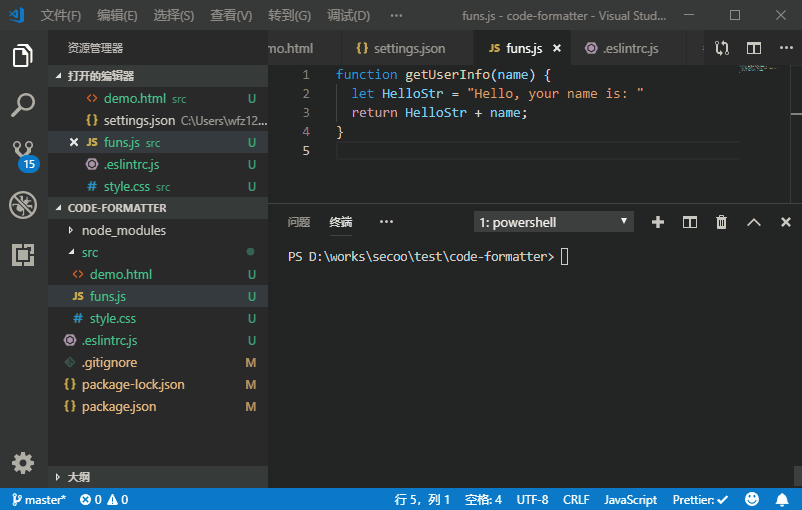Screen dimensions: 802x510
Task: Open the terminal selector dropdown 1: powershell
Action: [x=553, y=222]
